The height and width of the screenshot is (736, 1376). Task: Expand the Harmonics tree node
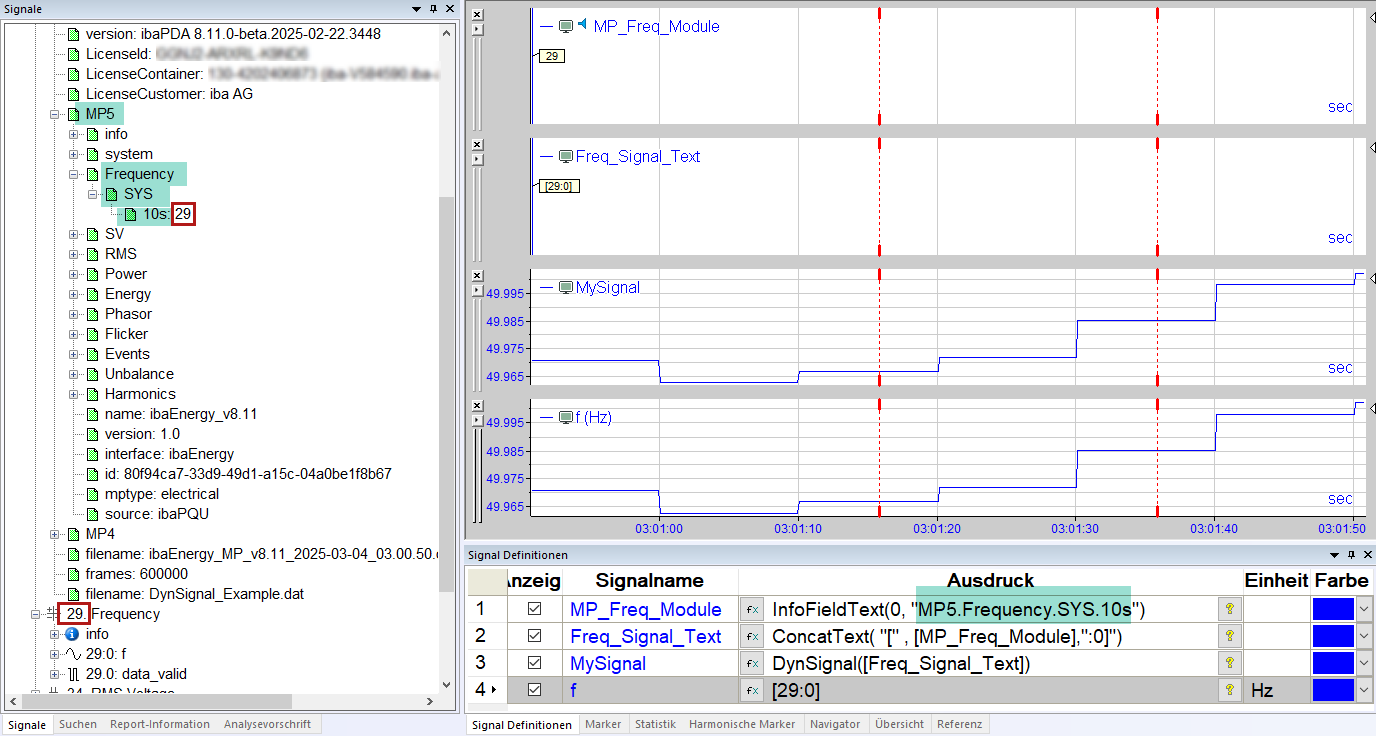tap(73, 394)
